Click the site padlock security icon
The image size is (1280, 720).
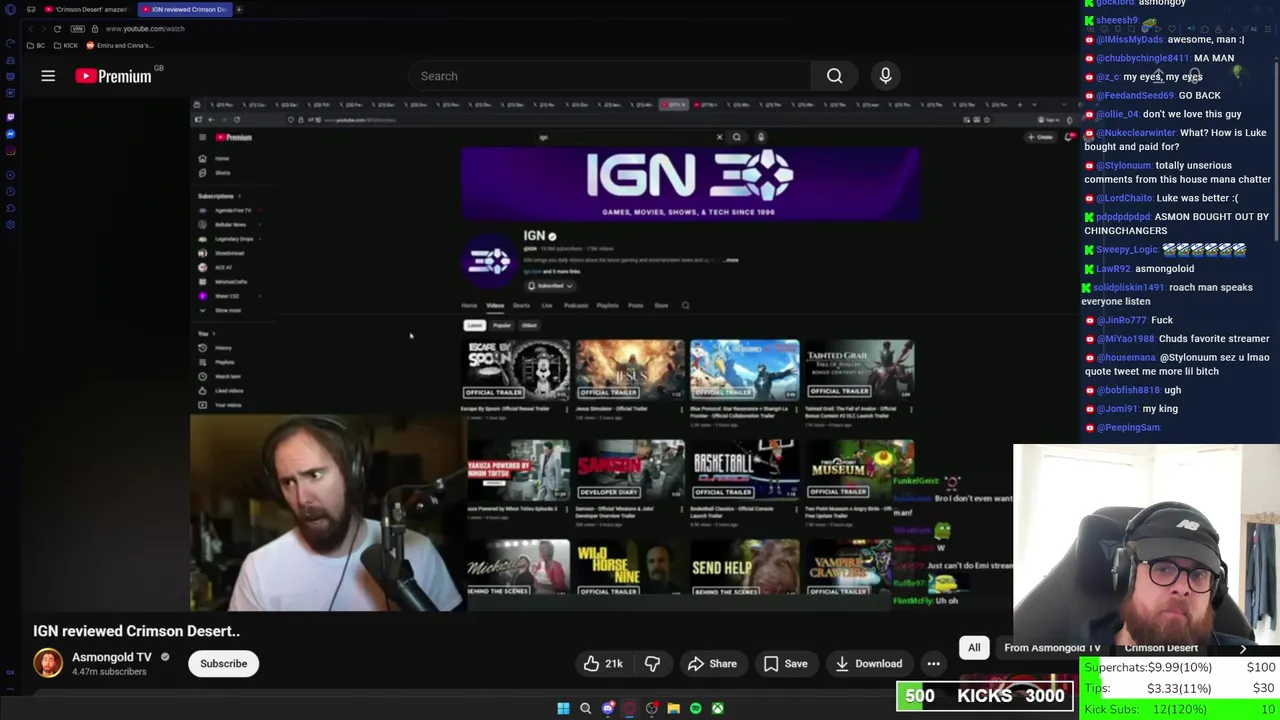point(95,29)
